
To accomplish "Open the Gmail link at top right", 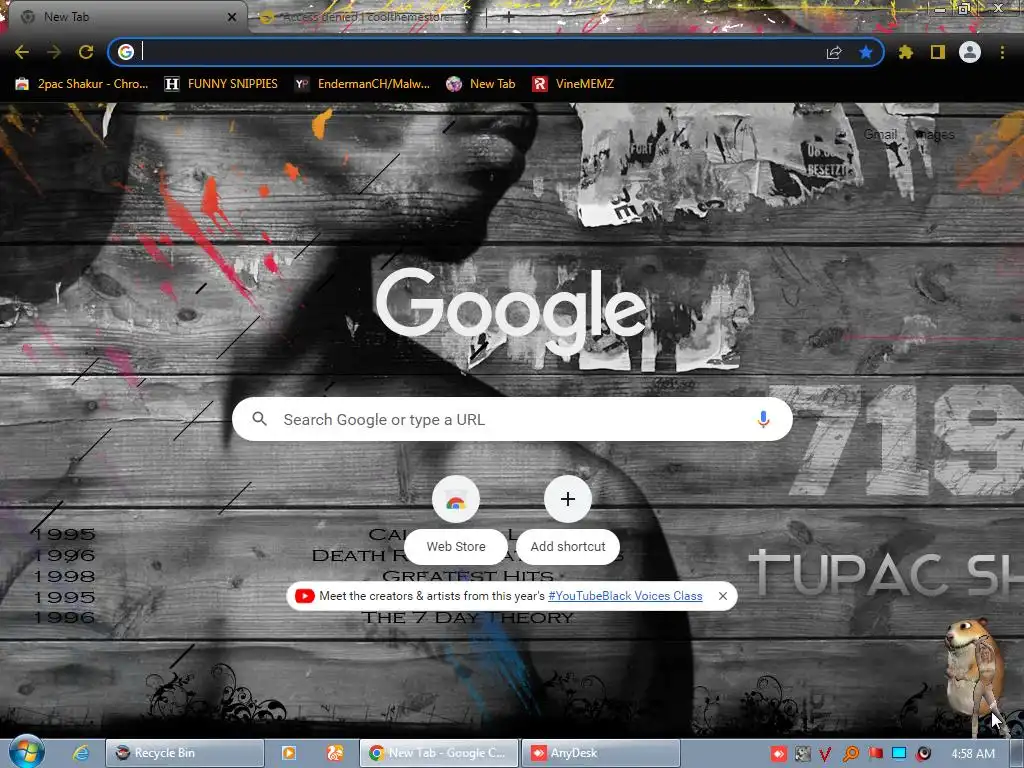I will [880, 135].
